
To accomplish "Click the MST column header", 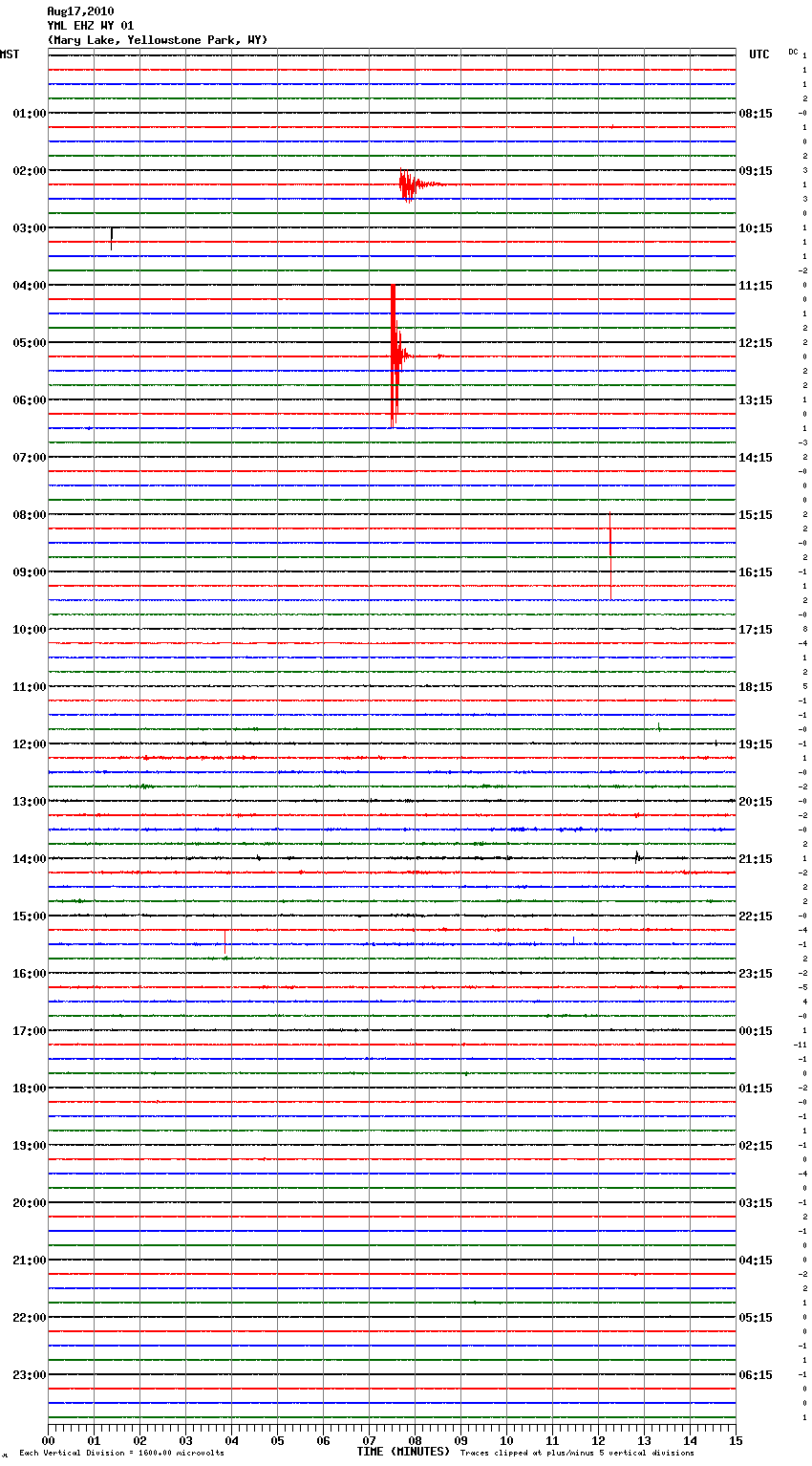I will [10, 54].
